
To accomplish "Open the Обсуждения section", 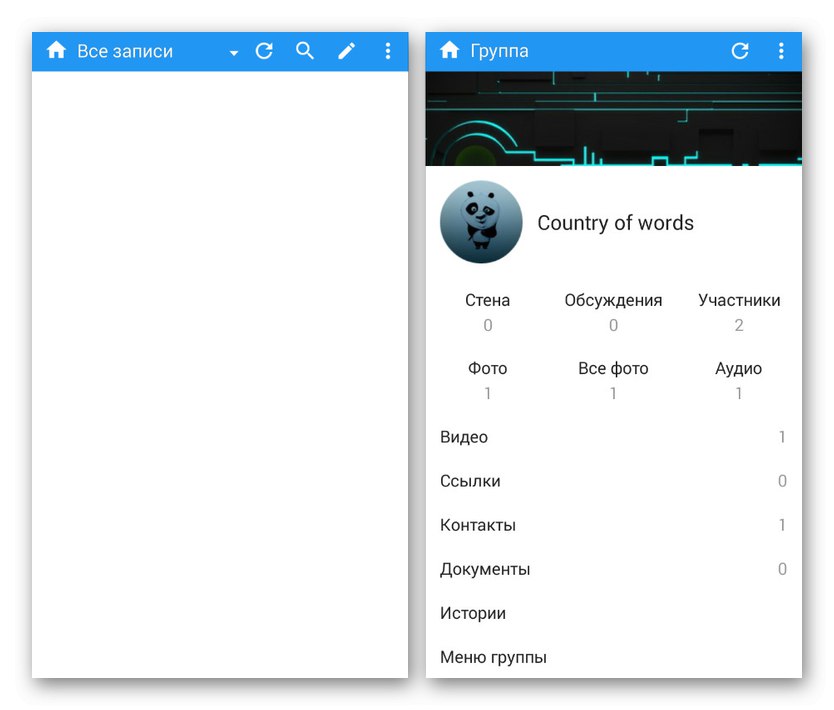I will [613, 312].
